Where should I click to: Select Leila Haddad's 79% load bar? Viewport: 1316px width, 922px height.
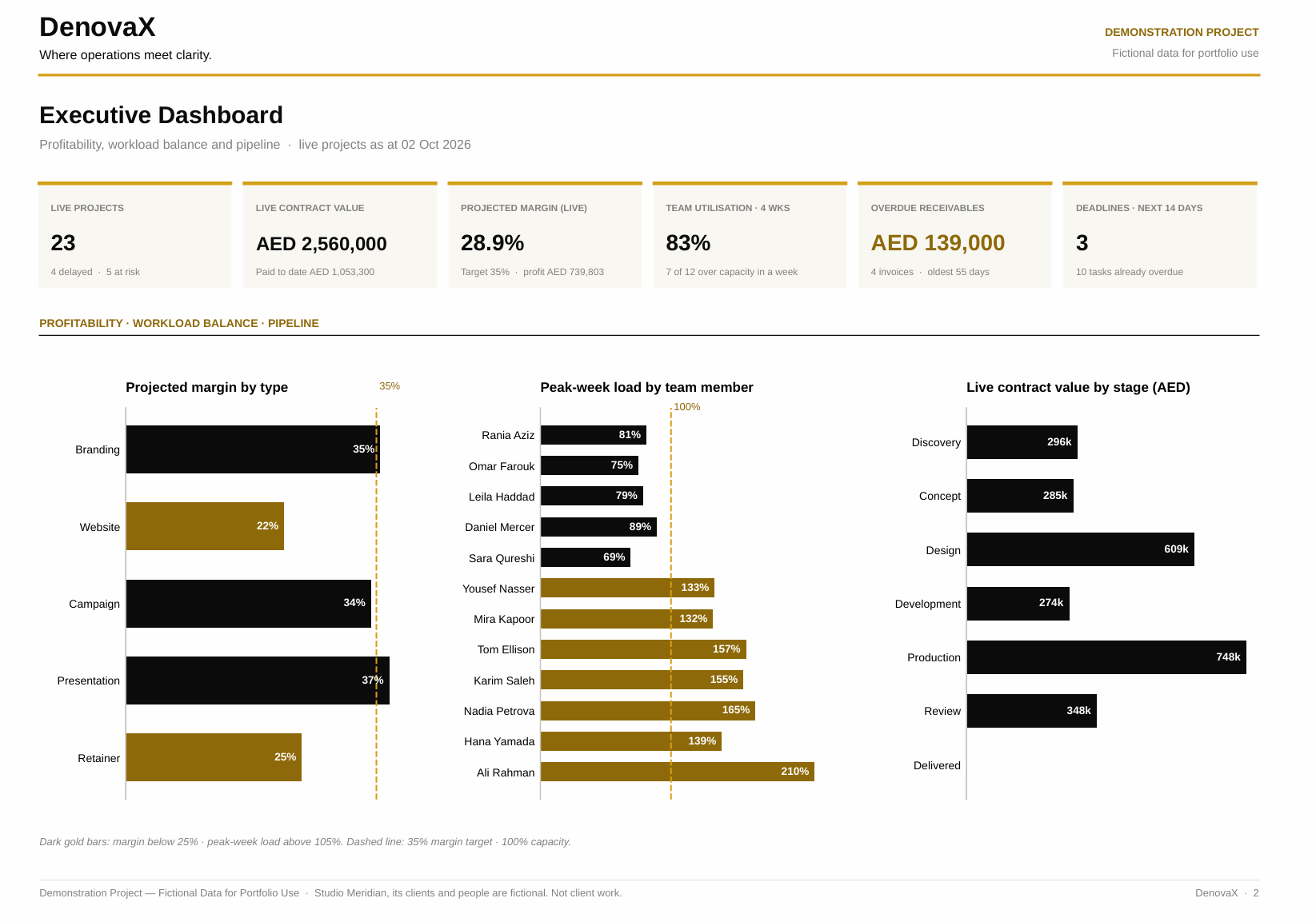pos(592,496)
